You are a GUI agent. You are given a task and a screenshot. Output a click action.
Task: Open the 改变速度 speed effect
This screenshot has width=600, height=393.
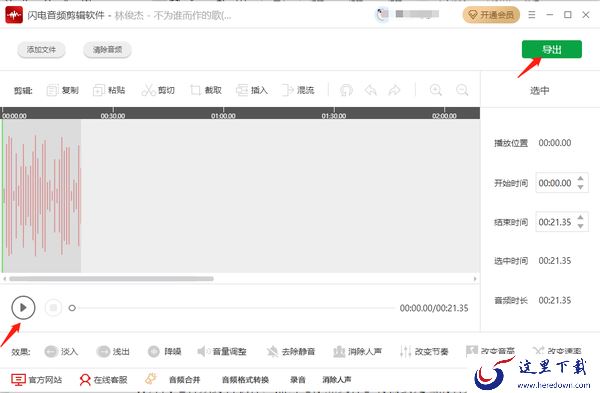[557, 351]
